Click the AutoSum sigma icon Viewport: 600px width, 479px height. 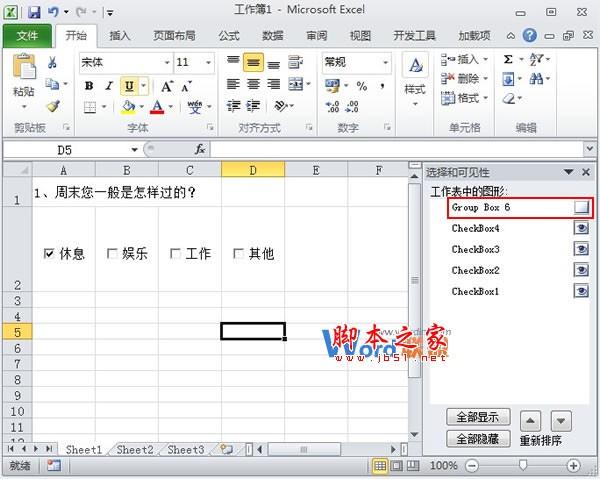click(x=508, y=60)
